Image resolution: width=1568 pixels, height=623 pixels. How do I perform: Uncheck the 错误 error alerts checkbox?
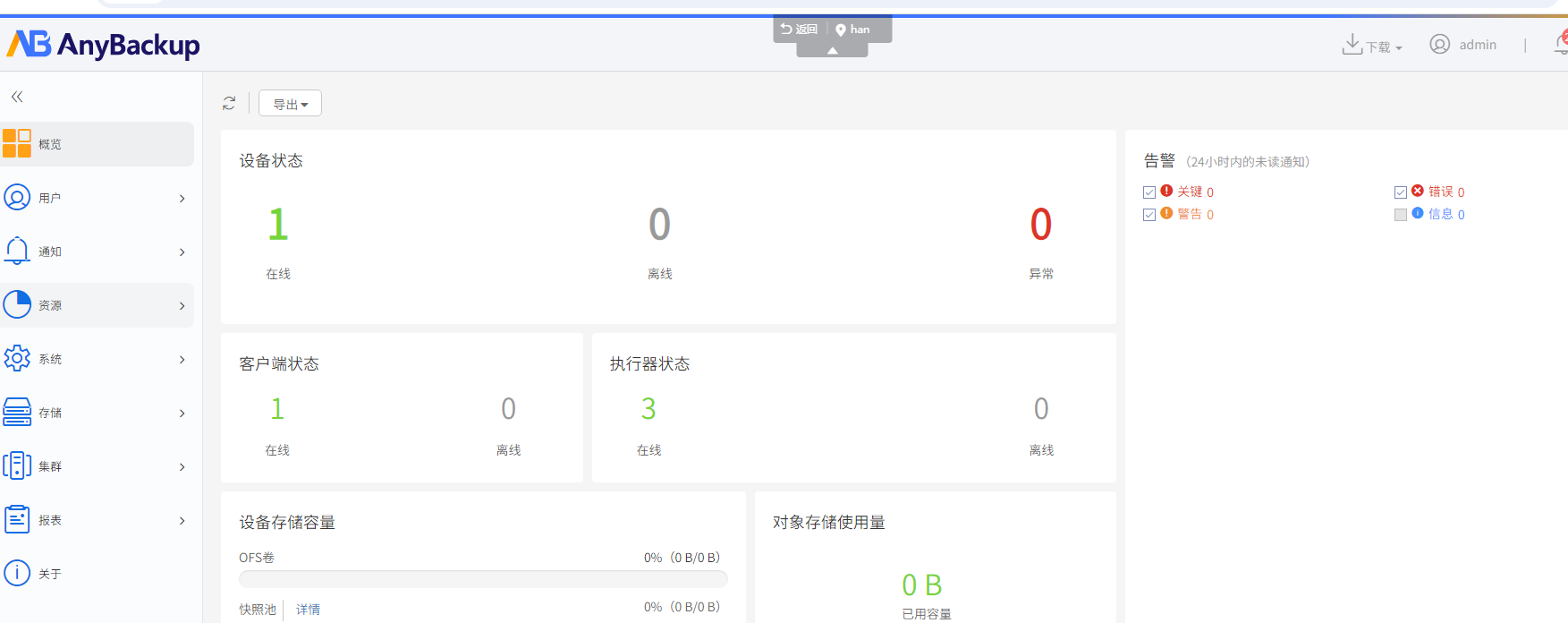click(x=1401, y=192)
